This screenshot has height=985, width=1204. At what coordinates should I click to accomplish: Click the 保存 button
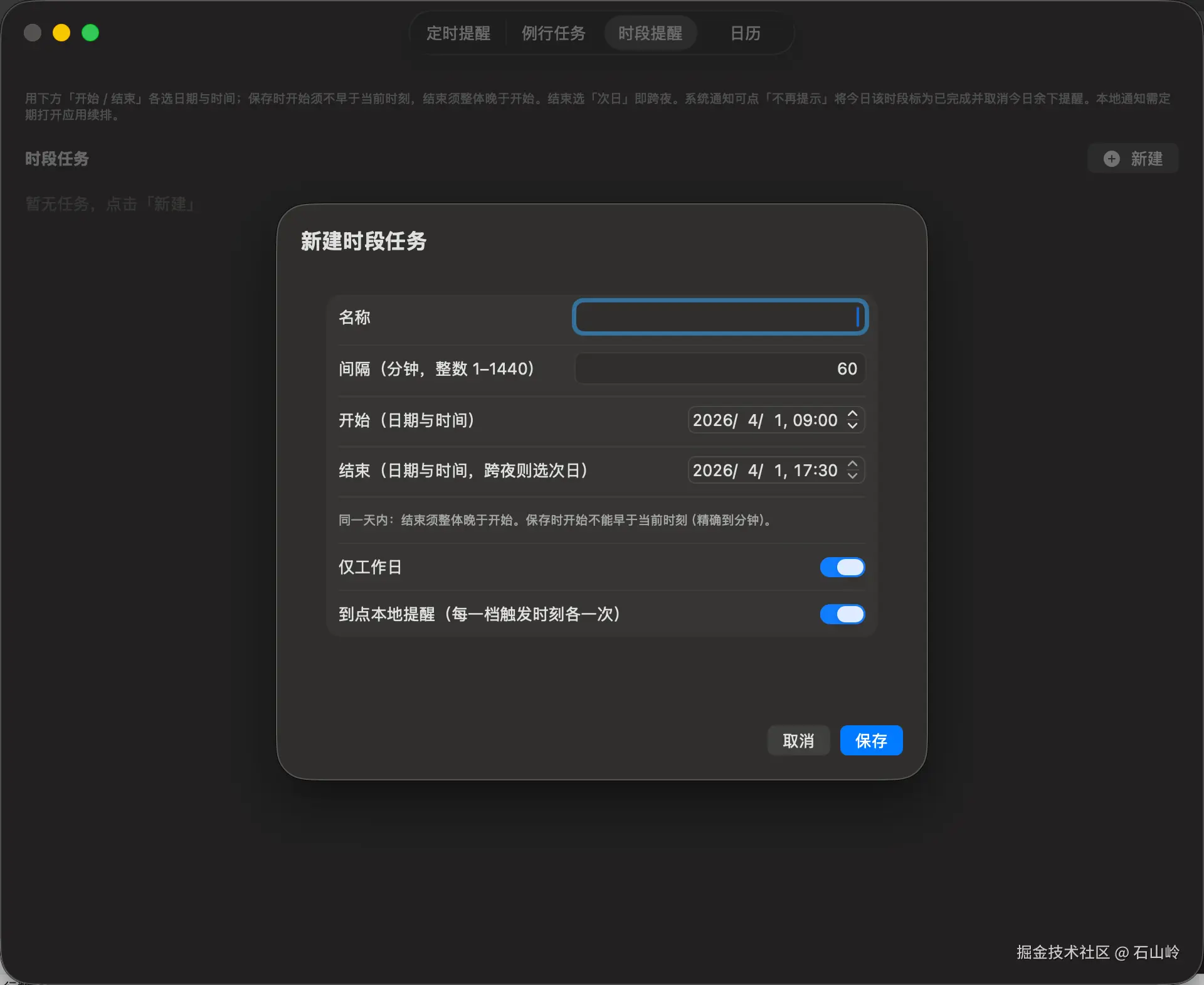(871, 741)
